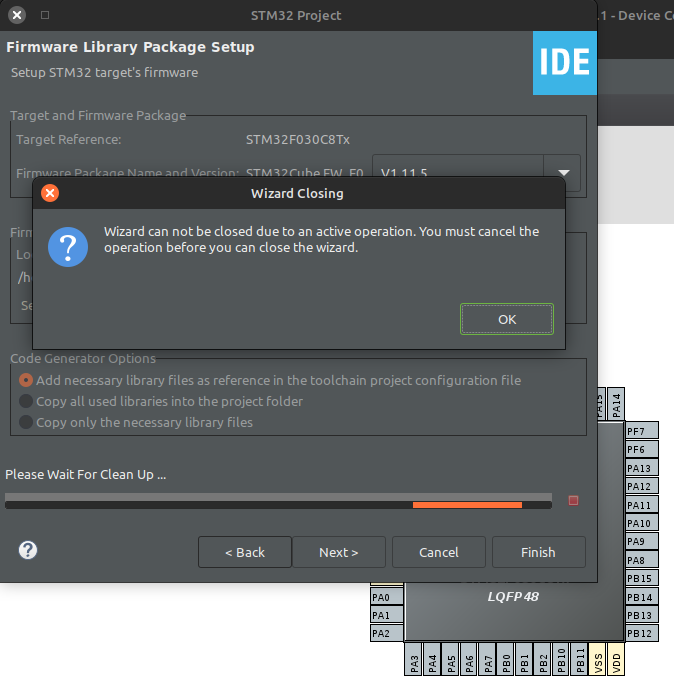Image resolution: width=674 pixels, height=691 pixels.
Task: Click the Cancel button in the wizard
Action: tap(439, 552)
